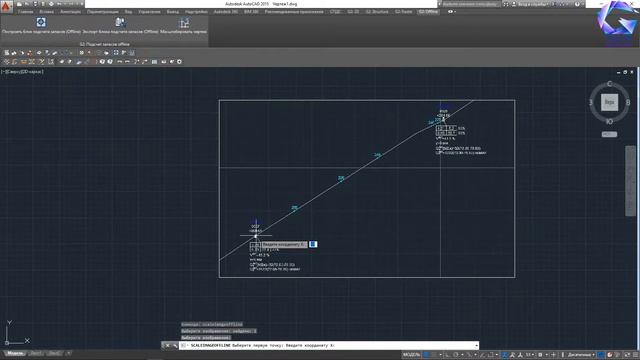The image size is (640, 360).
Task: Click Экспорт блока подсчета запасов (Offline) icon
Action: coord(120,22)
